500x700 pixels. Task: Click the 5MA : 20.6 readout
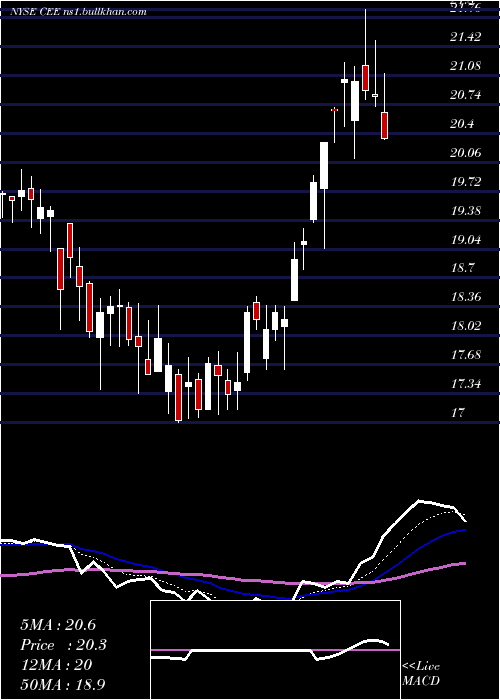tap(58, 625)
